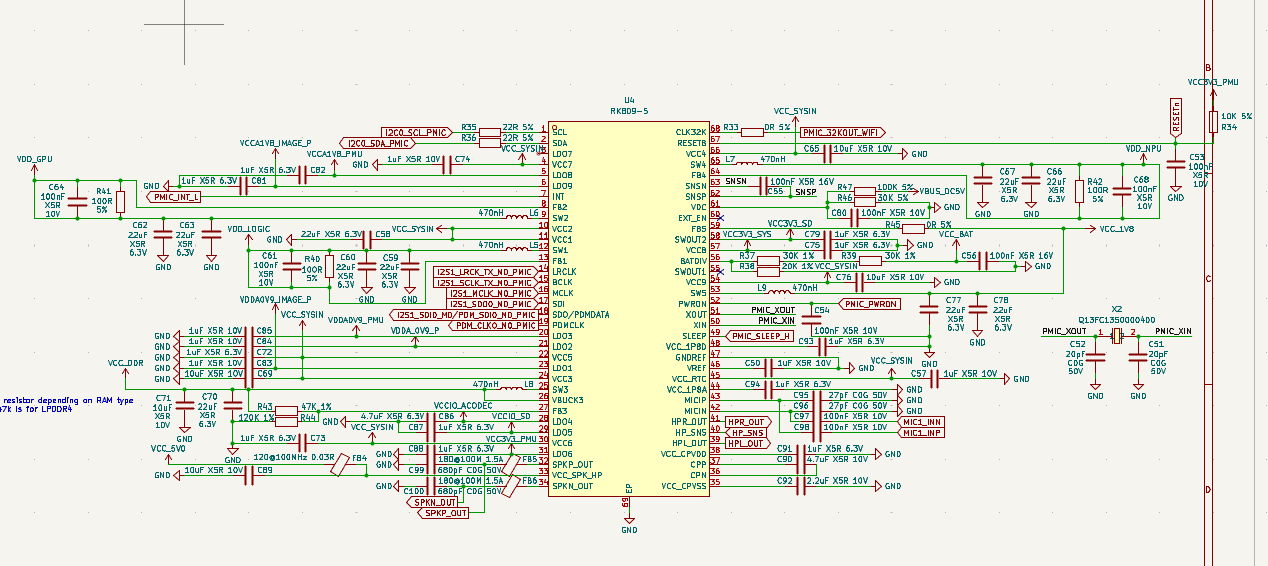Click the PMIC_32KOUT_WIFI global label

(843, 132)
